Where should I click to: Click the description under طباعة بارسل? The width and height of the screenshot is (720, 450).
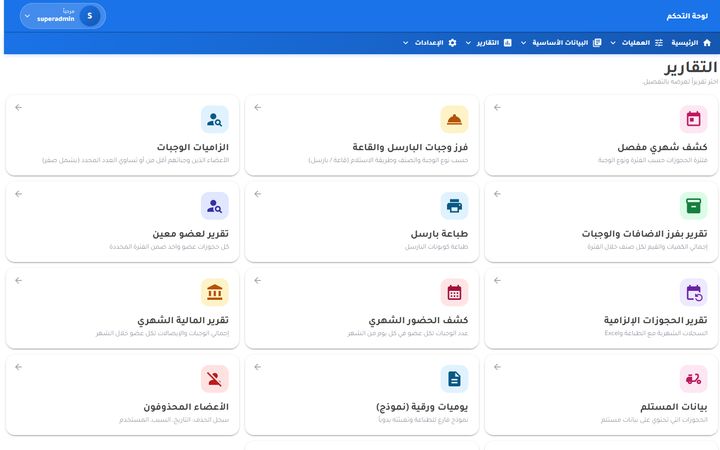pos(436,247)
